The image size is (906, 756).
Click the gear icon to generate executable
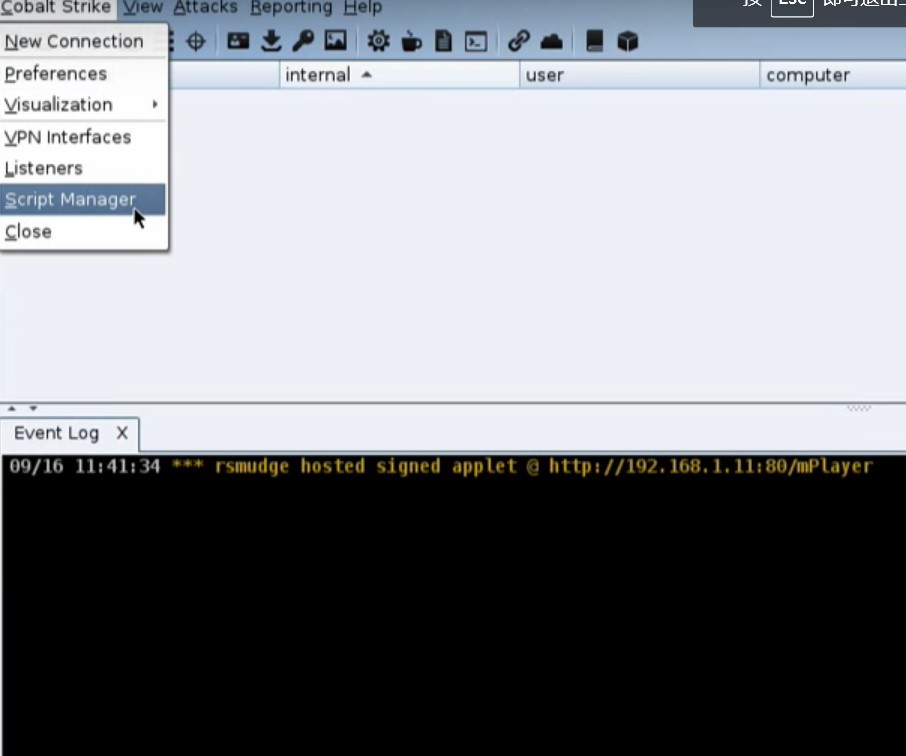(x=378, y=41)
